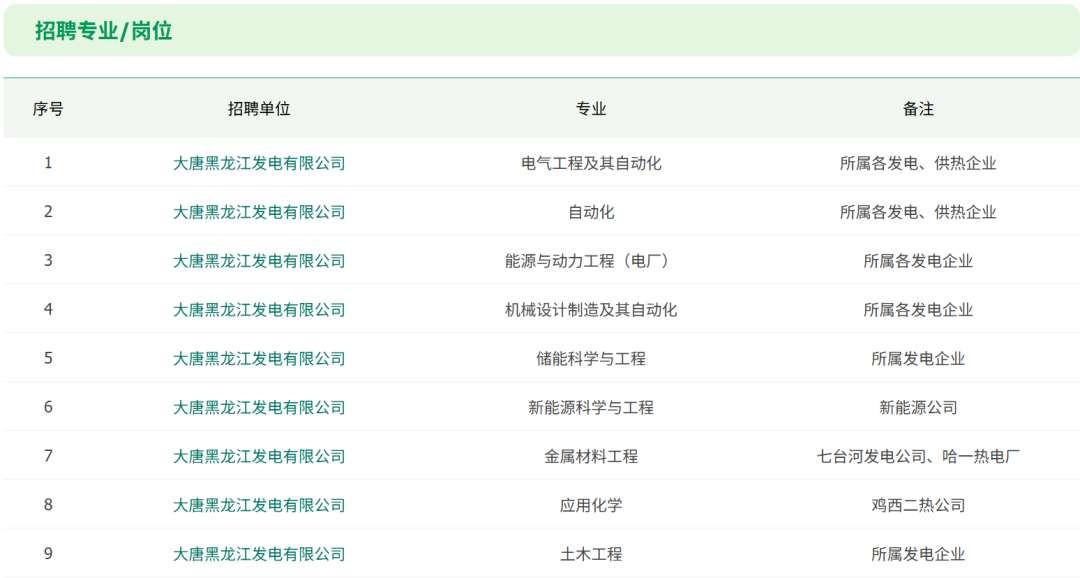The width and height of the screenshot is (1080, 578).
Task: Click the 机械设计制造及其自动化 major entry
Action: (591, 310)
